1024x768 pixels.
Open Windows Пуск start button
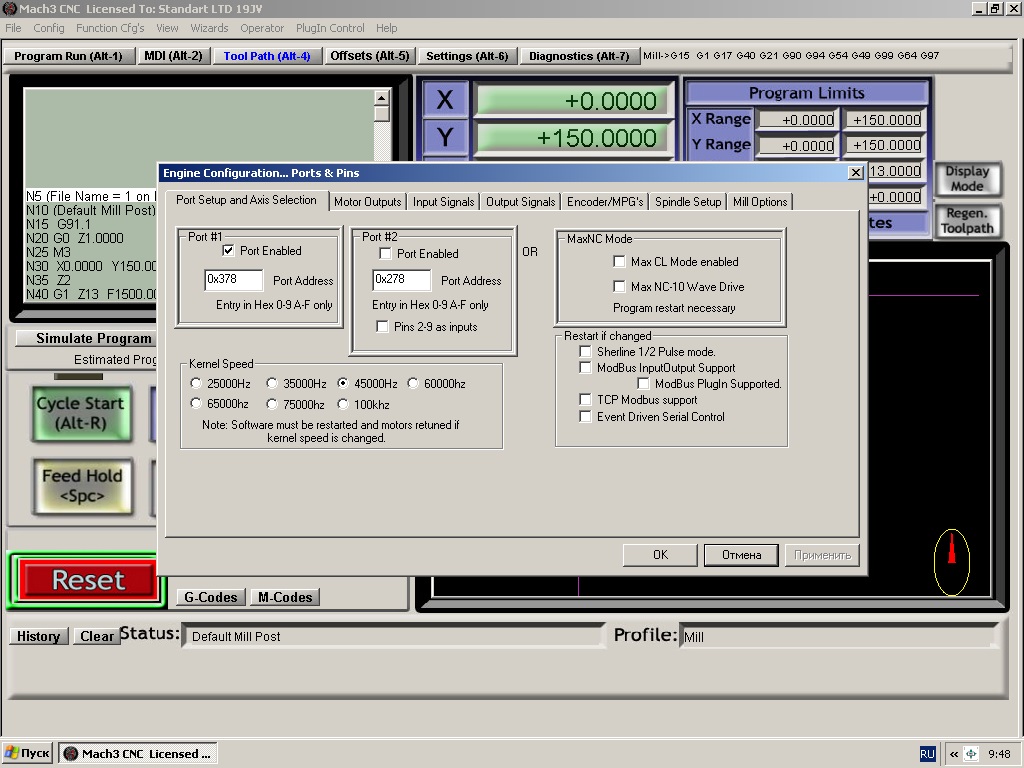(x=27, y=753)
